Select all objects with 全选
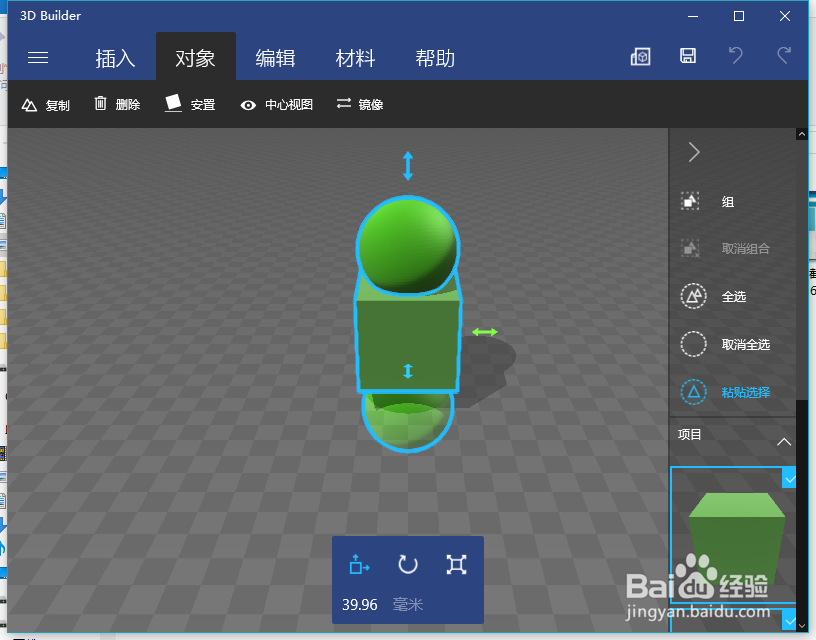This screenshot has width=816, height=640. (713, 296)
